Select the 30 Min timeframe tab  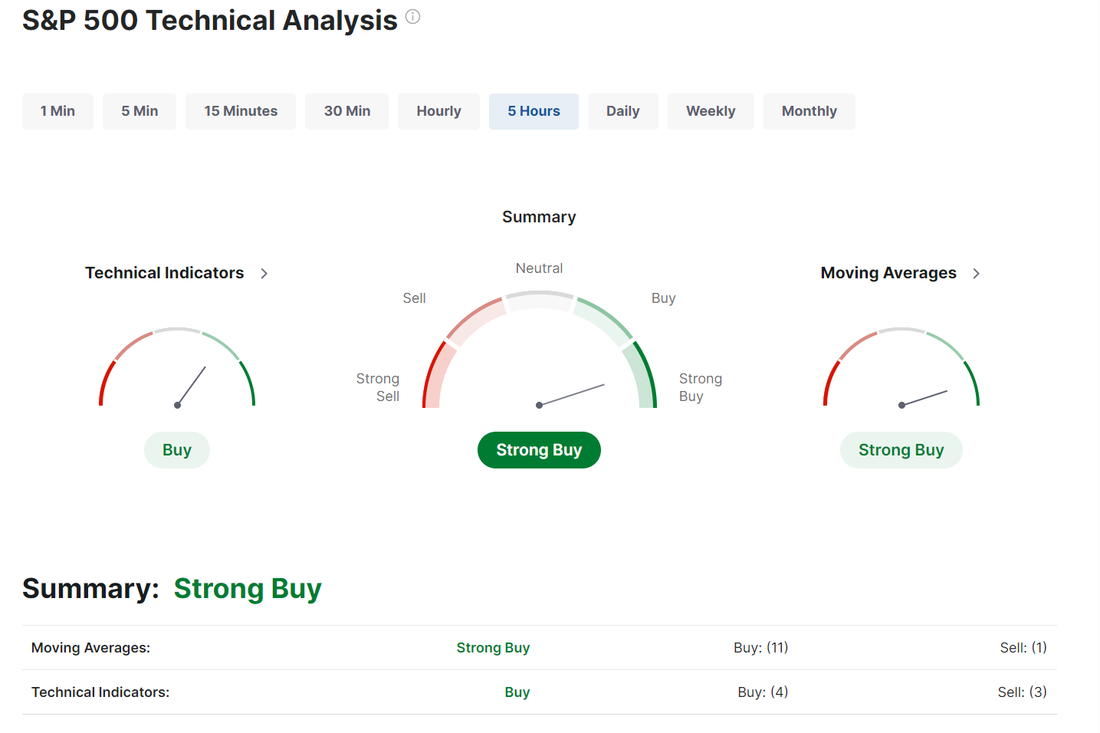[x=347, y=112]
